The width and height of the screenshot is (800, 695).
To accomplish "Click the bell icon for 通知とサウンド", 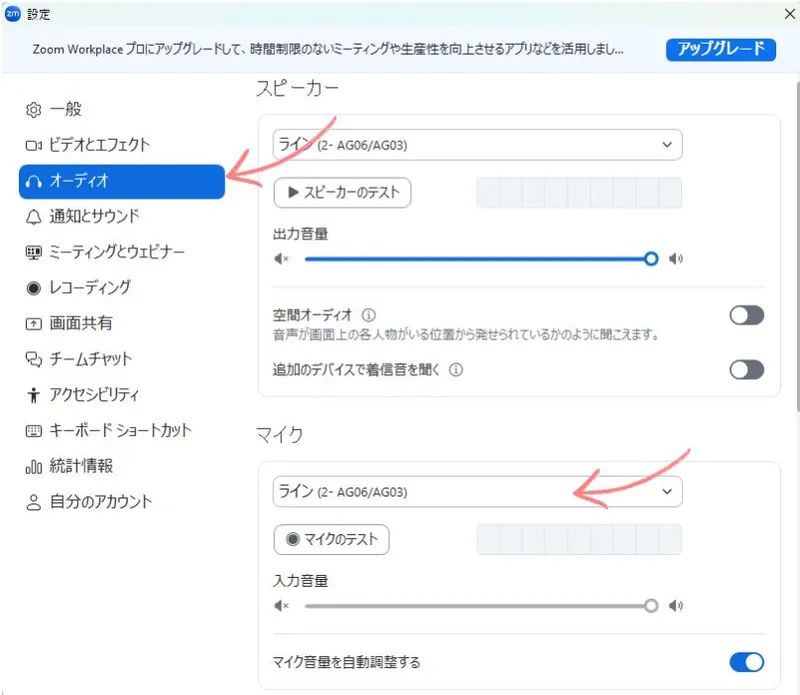I will click(x=34, y=216).
